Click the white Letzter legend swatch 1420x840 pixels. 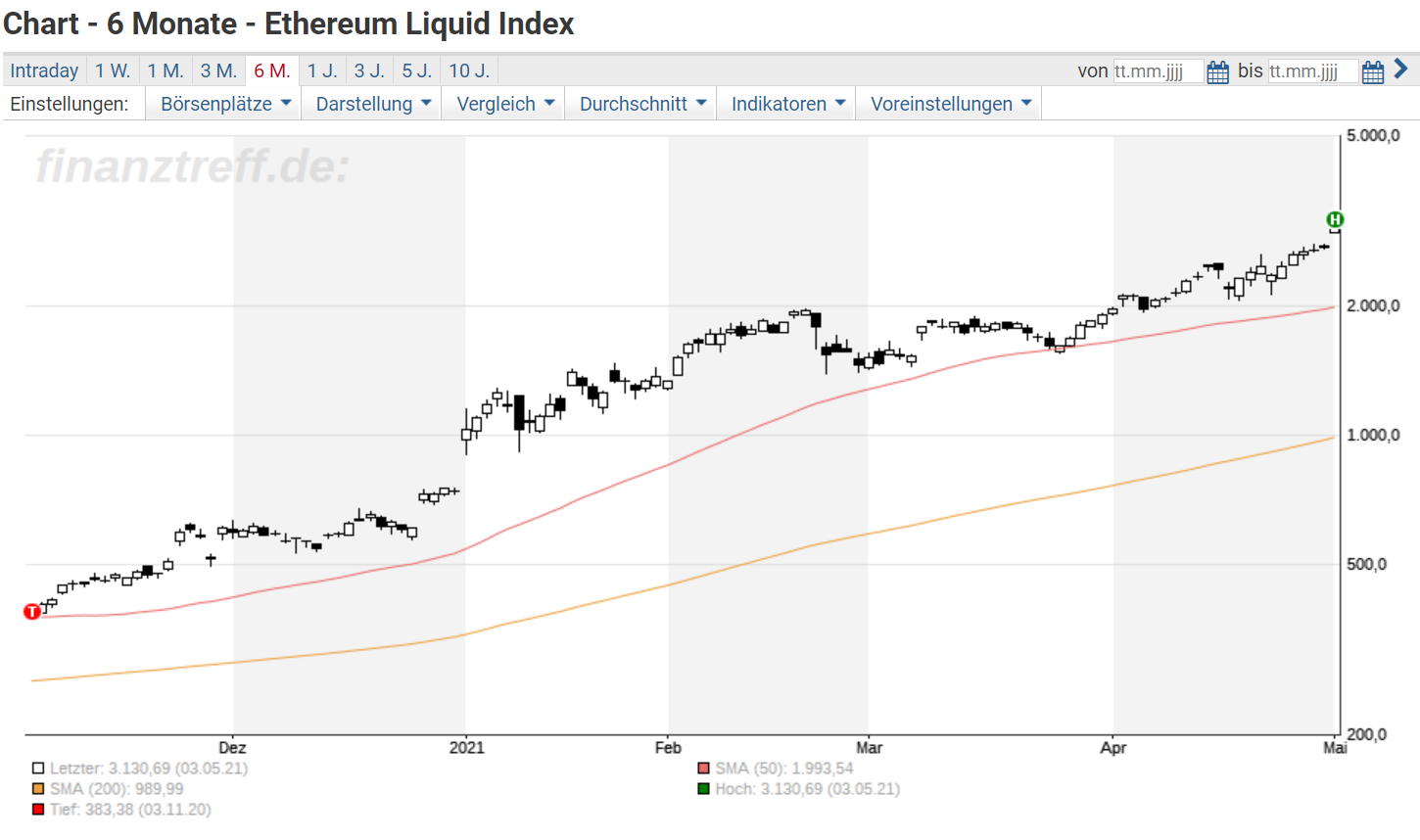click(x=38, y=769)
